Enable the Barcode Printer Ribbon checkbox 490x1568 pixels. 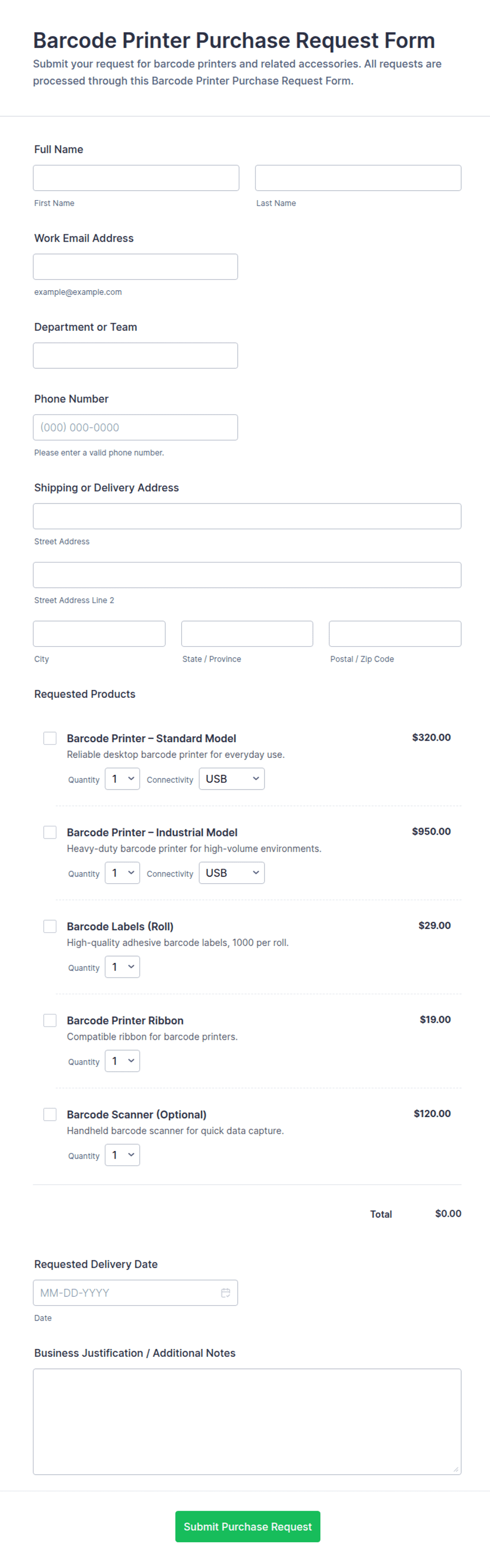pyautogui.click(x=50, y=1020)
